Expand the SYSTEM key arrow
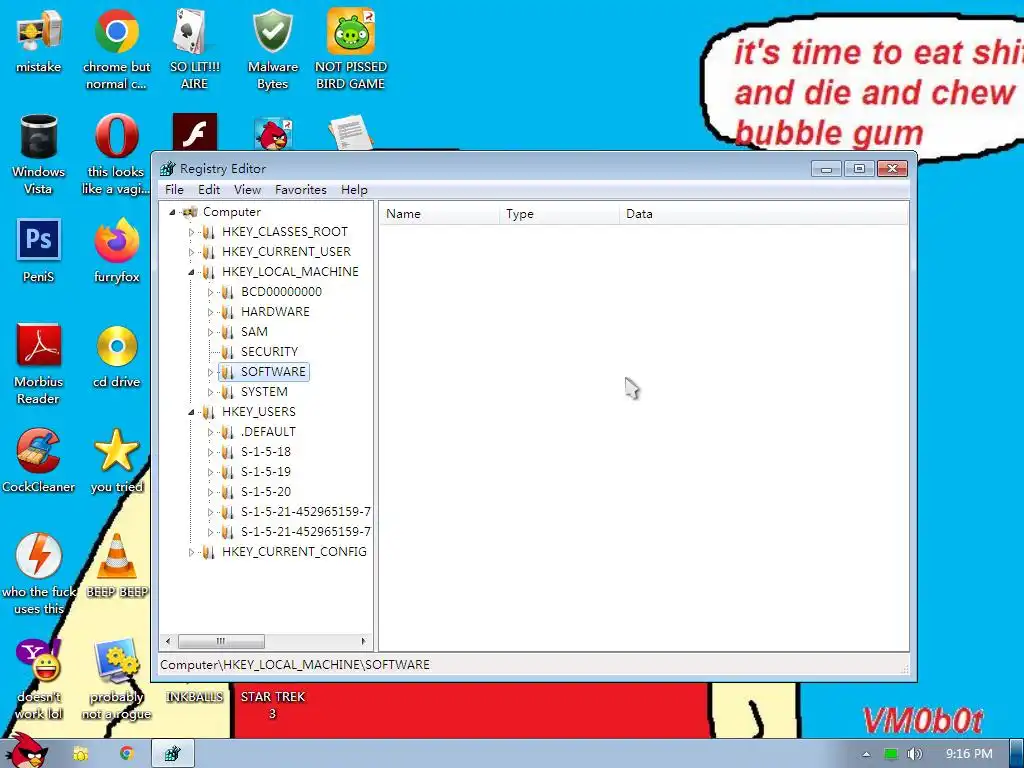Viewport: 1024px width, 768px height. [x=210, y=392]
